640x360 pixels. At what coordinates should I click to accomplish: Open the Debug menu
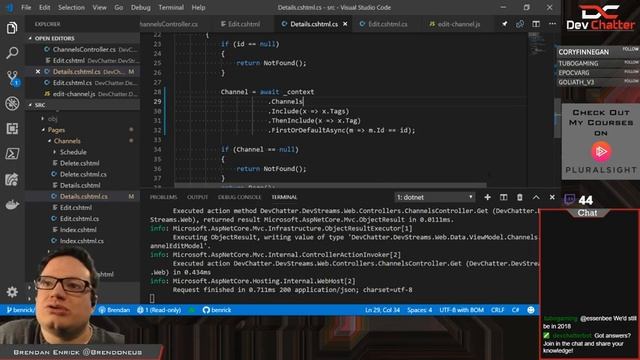(x=141, y=7)
